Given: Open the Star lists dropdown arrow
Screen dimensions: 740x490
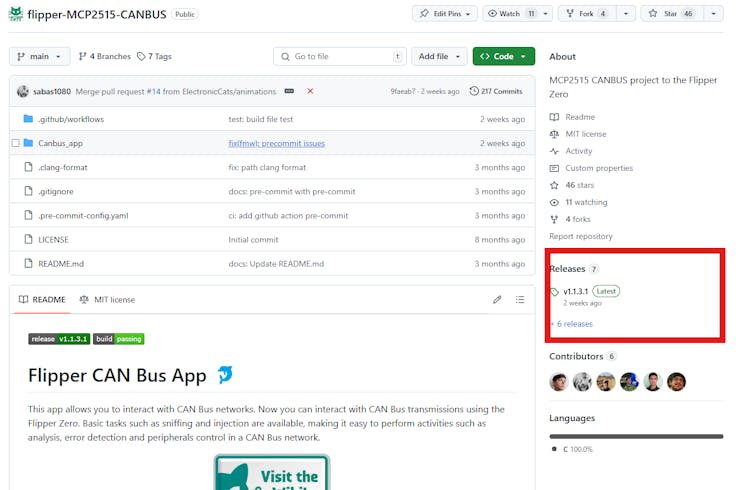Looking at the screenshot, I should click(x=714, y=14).
